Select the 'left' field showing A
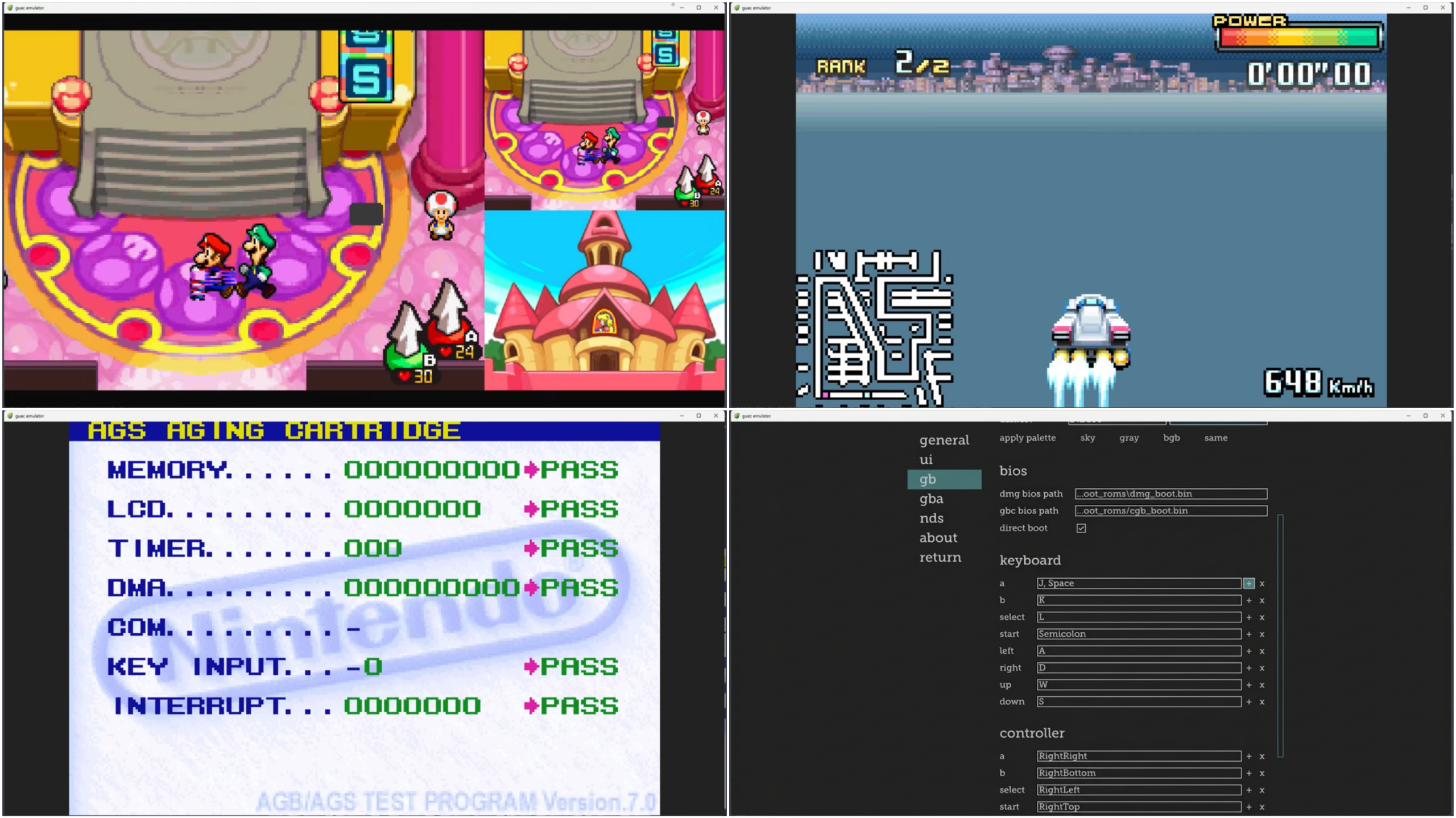The height and width of the screenshot is (818, 1456). coord(1139,651)
